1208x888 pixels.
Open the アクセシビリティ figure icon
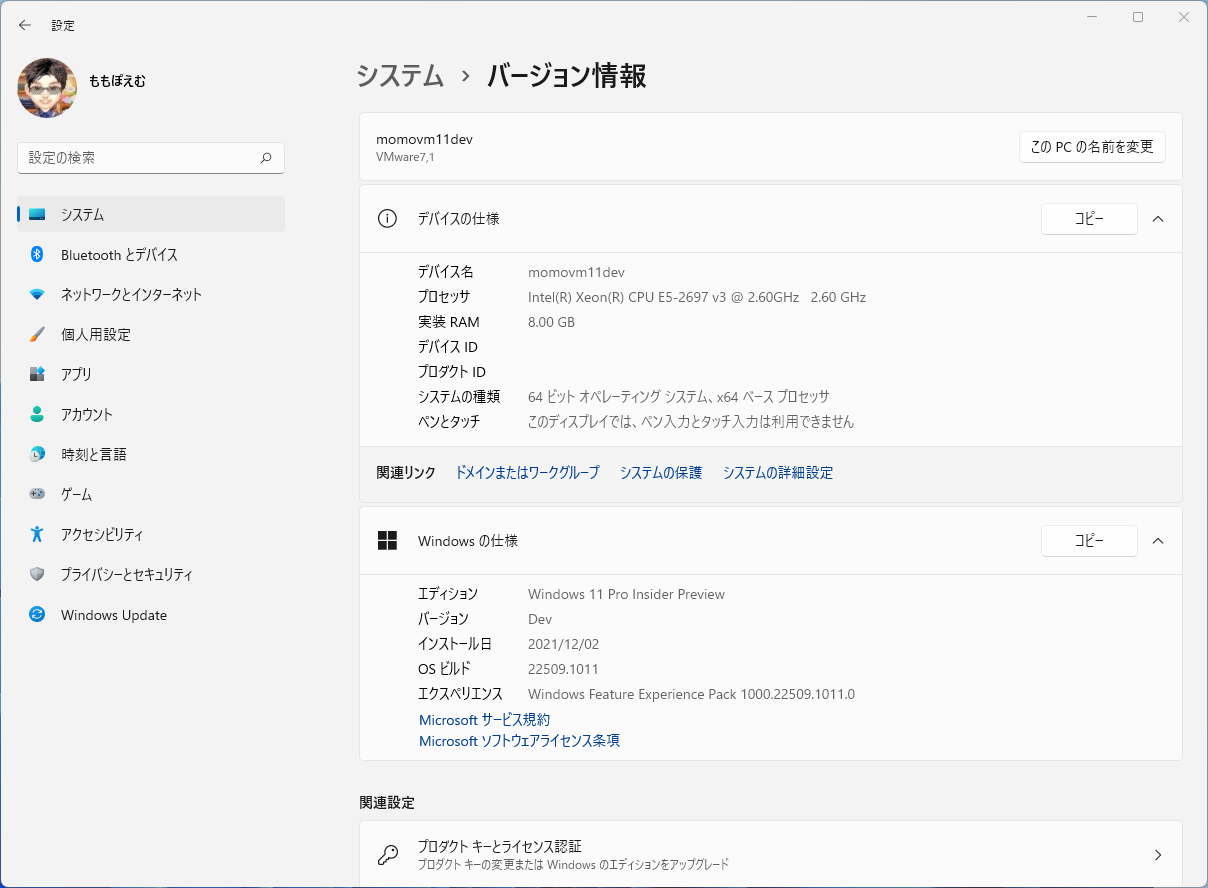pyautogui.click(x=37, y=534)
